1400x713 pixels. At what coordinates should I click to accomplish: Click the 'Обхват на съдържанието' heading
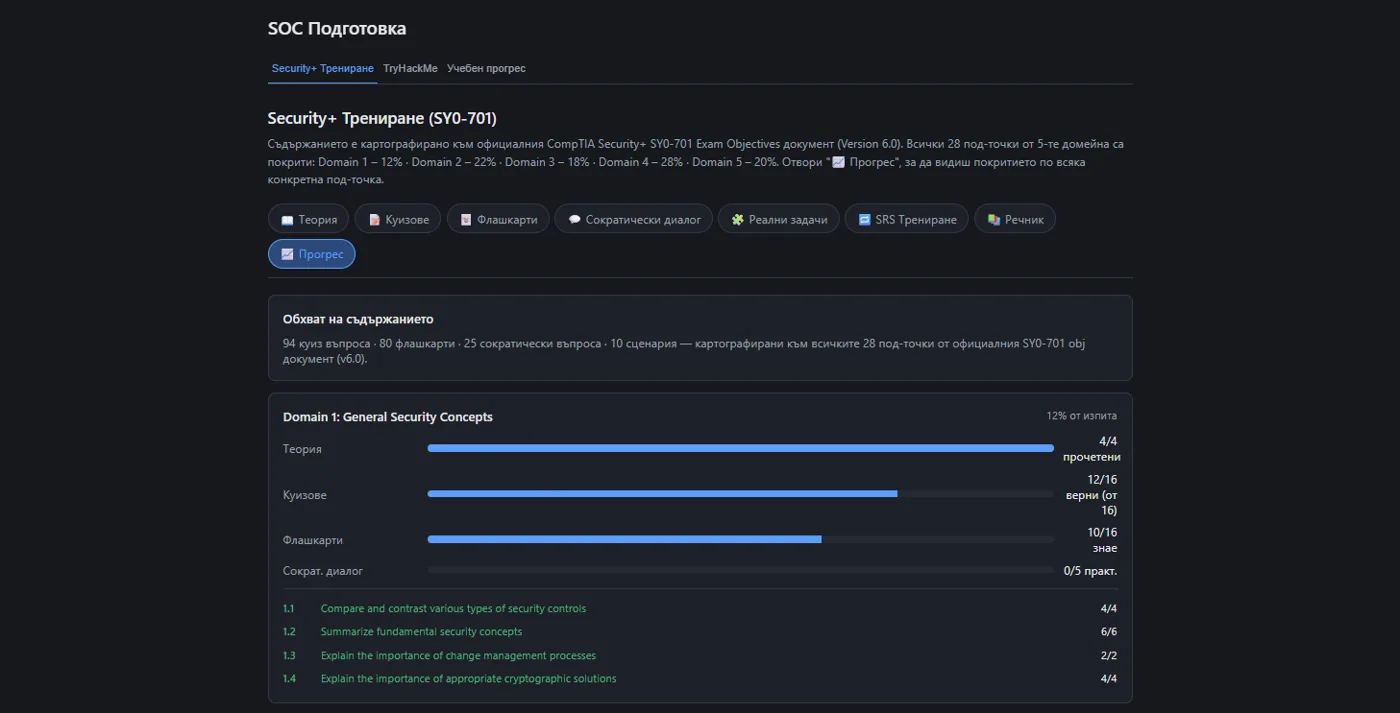point(358,319)
